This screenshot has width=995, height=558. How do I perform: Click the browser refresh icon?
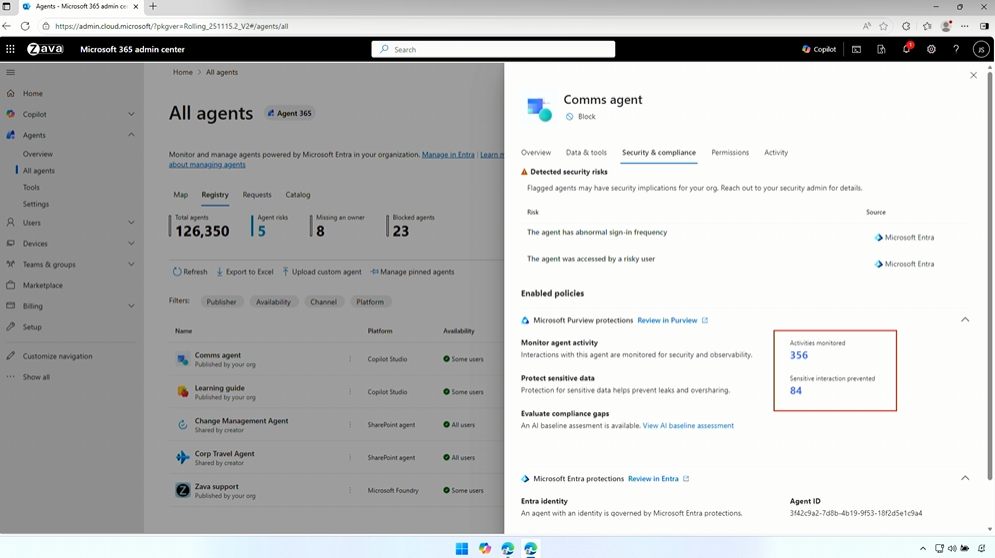click(25, 26)
